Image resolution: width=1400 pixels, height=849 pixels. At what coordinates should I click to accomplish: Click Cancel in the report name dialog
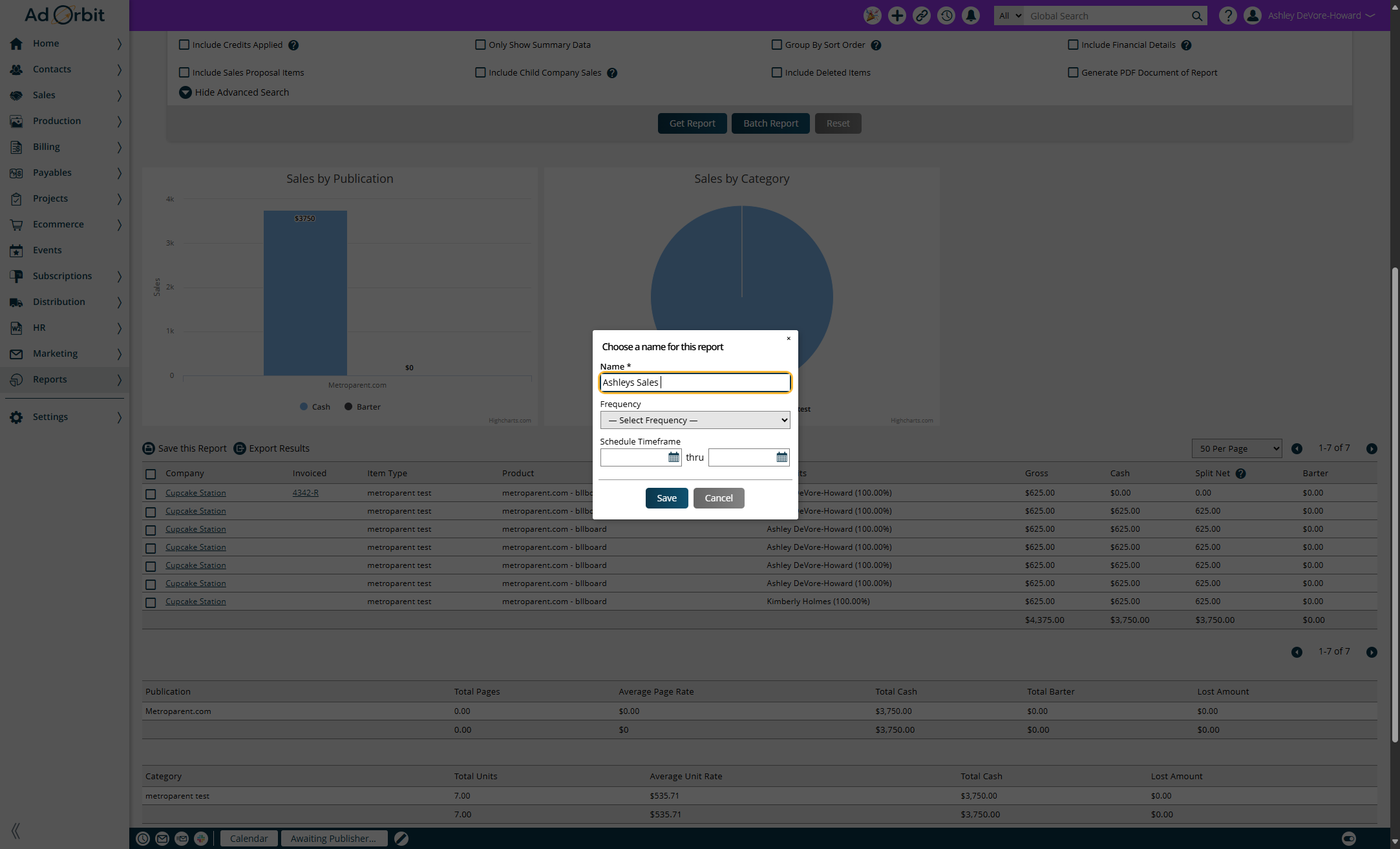719,498
